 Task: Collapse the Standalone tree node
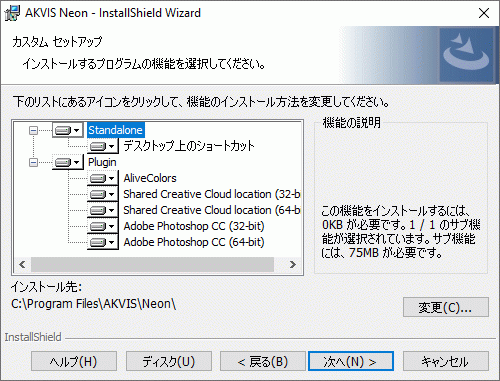coord(33,130)
